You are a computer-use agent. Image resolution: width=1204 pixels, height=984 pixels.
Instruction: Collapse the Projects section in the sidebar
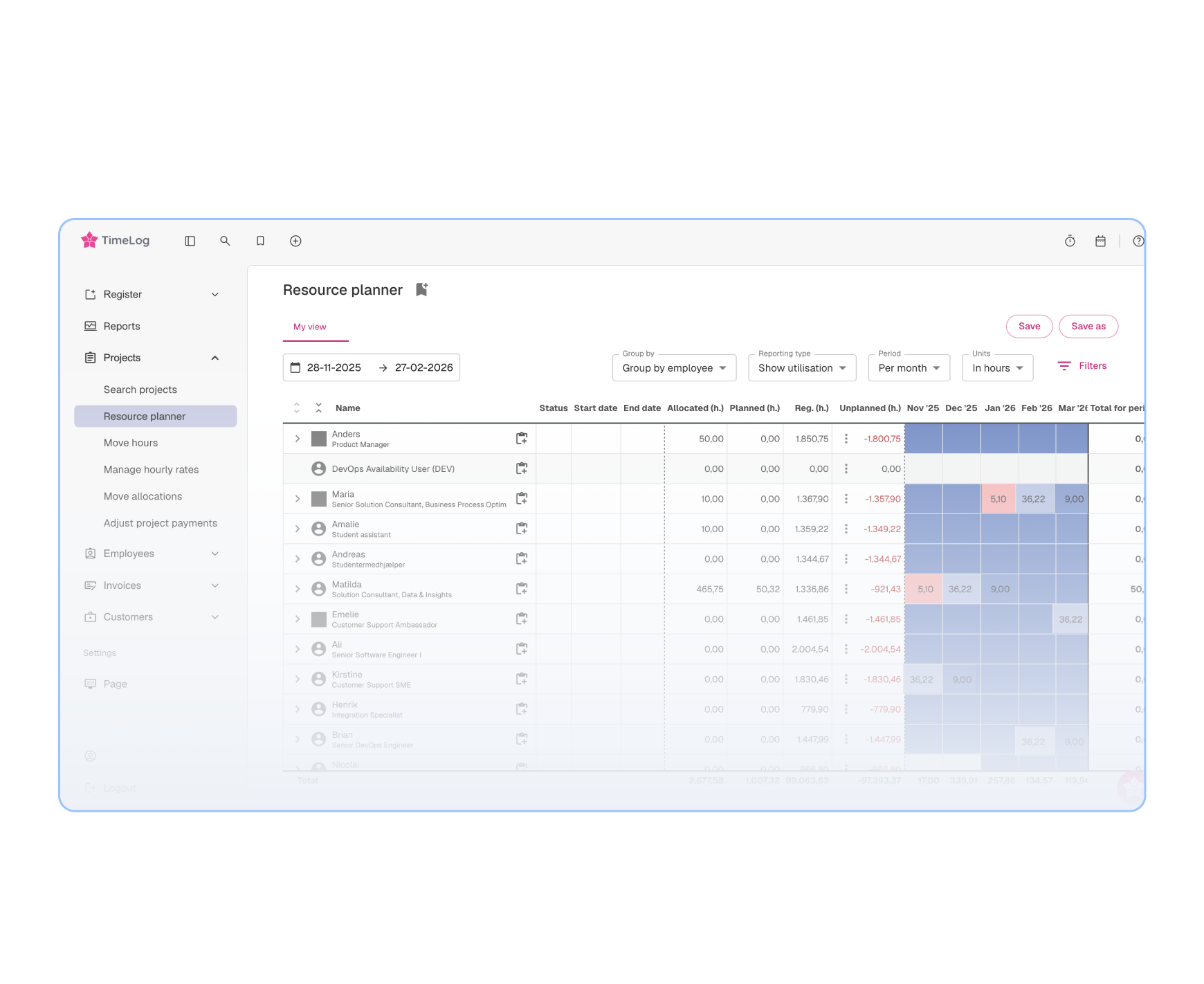point(215,358)
